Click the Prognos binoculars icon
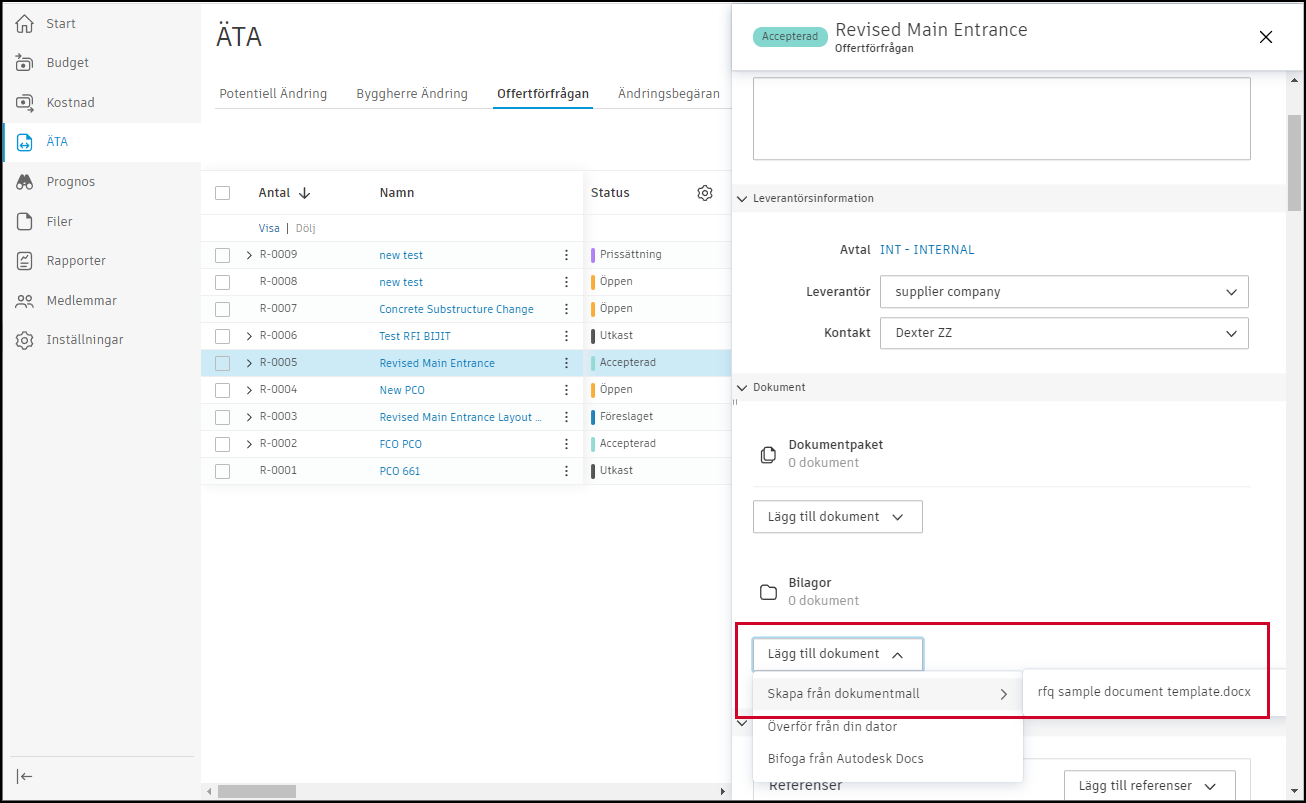 click(25, 182)
